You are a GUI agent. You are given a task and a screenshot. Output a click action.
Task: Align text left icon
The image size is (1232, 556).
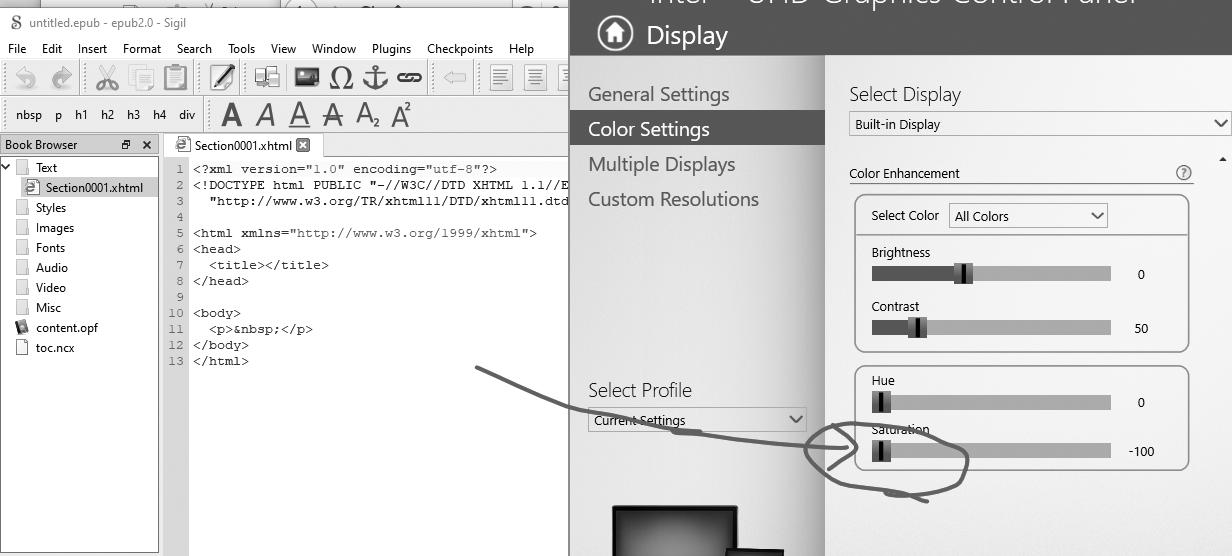501,77
